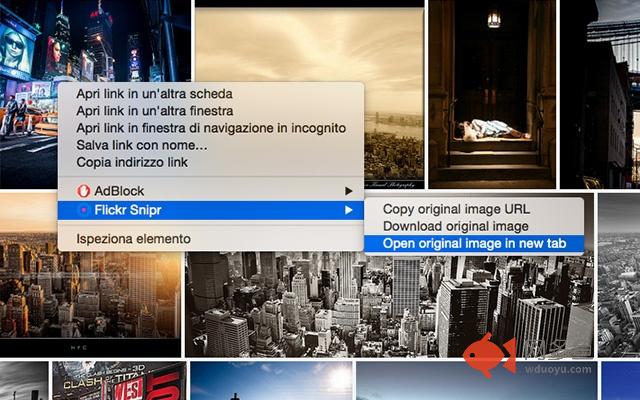The image size is (640, 400).
Task: Expand the Flickr Snipr submenu arrow
Action: point(348,210)
